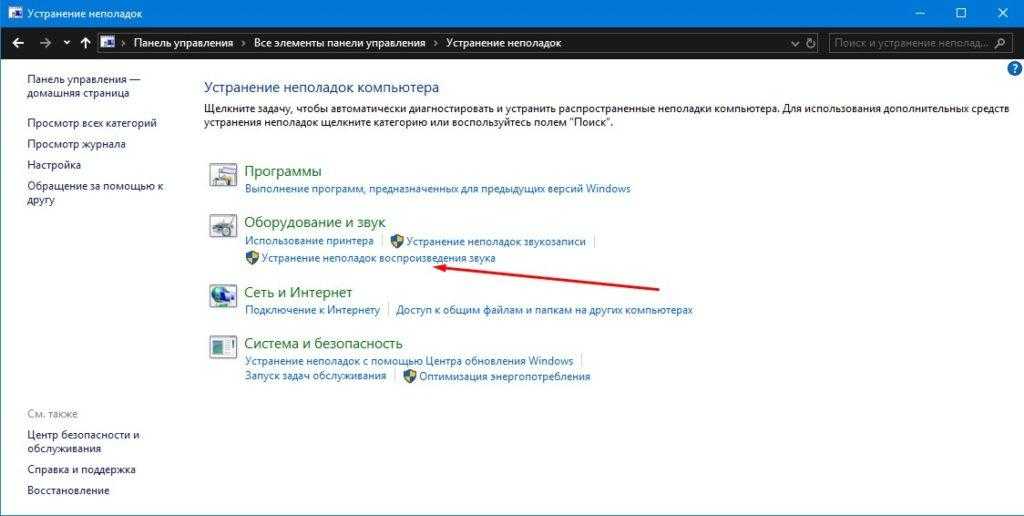Refresh the page with refresh icon
The height and width of the screenshot is (516, 1024).
(x=811, y=43)
